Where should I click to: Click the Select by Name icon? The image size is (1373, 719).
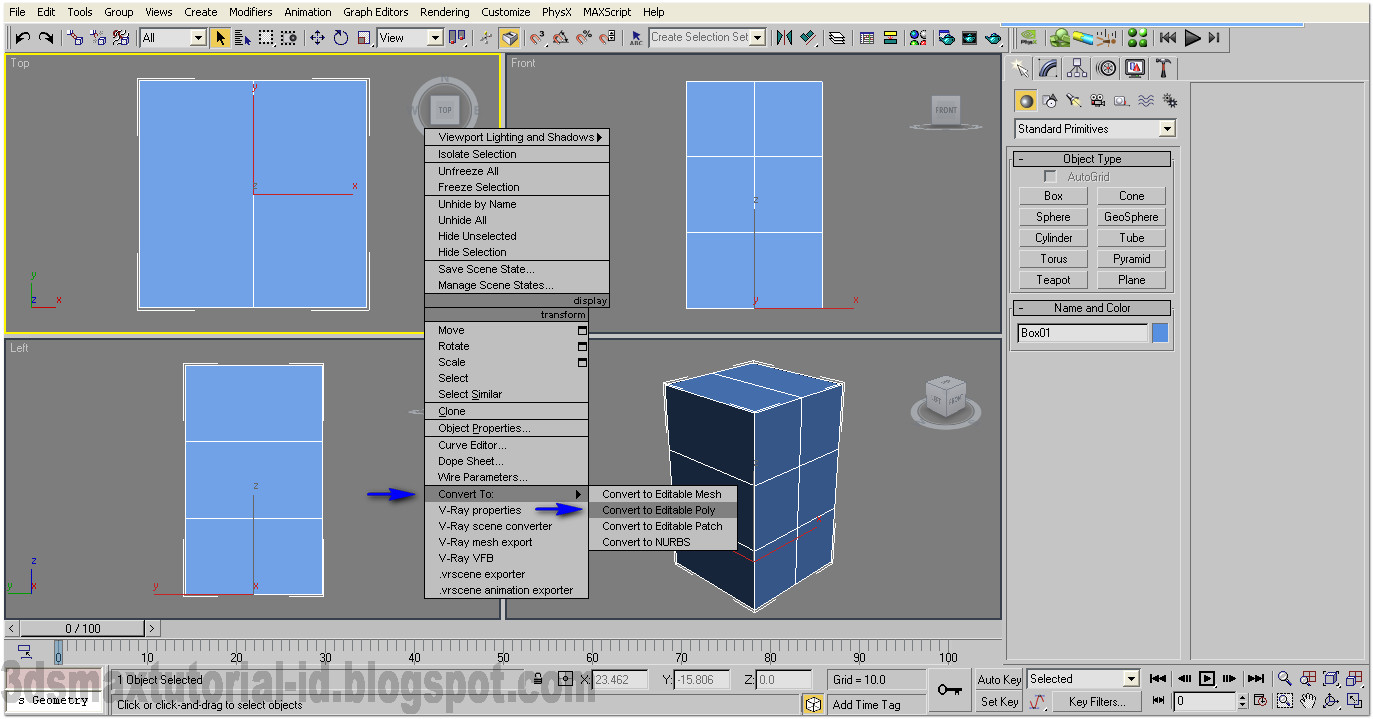pos(242,37)
